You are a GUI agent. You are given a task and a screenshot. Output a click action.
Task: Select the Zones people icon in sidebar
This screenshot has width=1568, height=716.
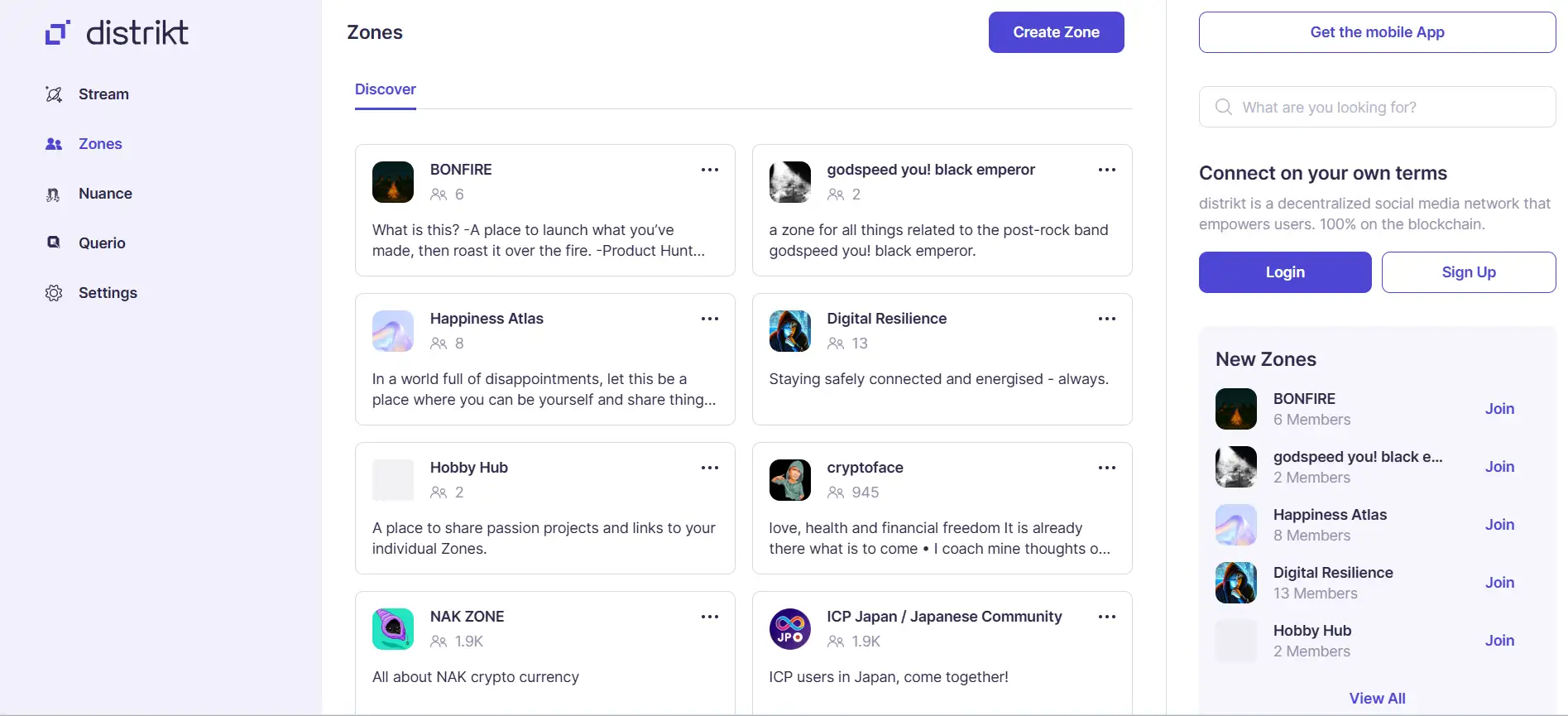54,144
